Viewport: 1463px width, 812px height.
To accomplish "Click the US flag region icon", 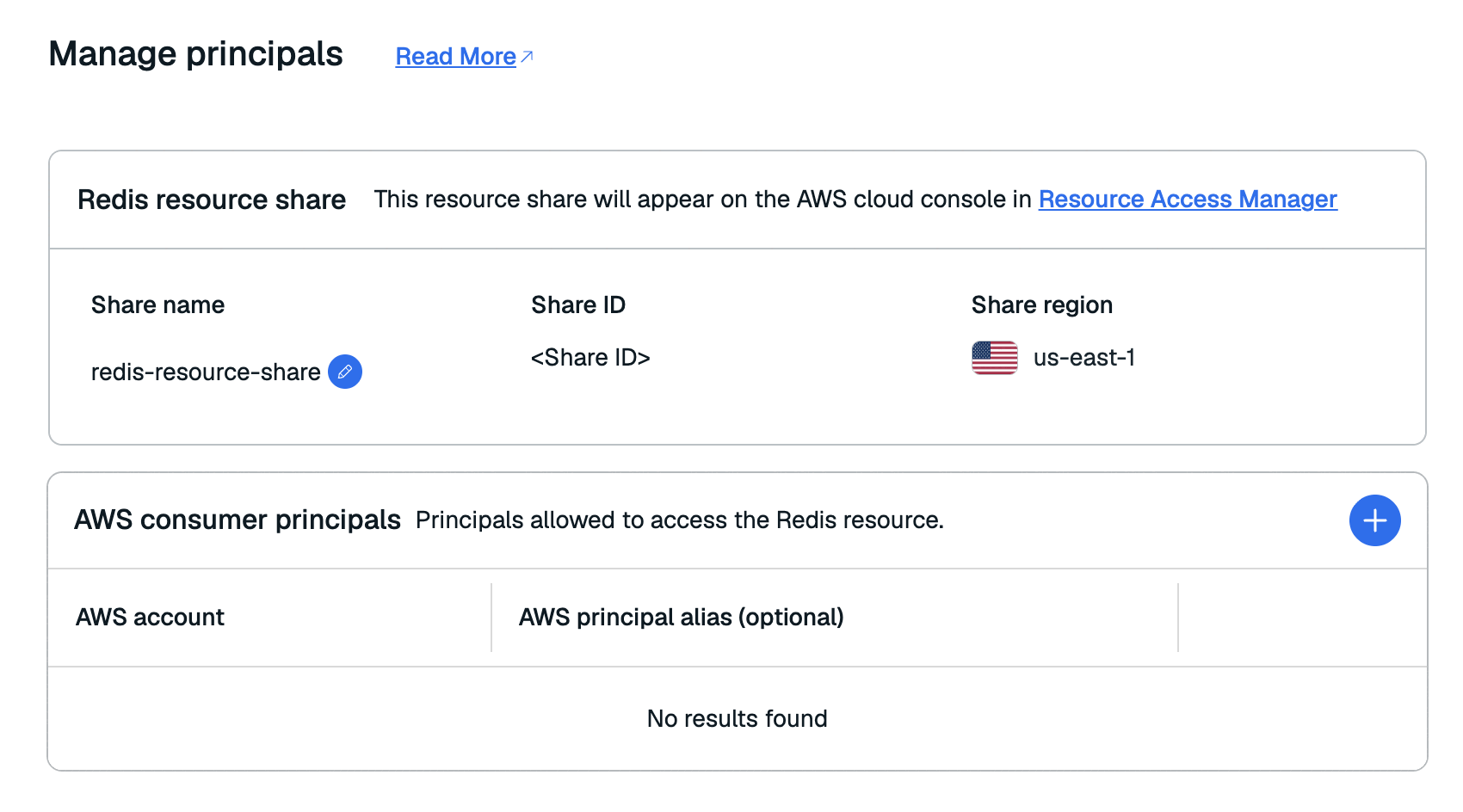I will 994,358.
